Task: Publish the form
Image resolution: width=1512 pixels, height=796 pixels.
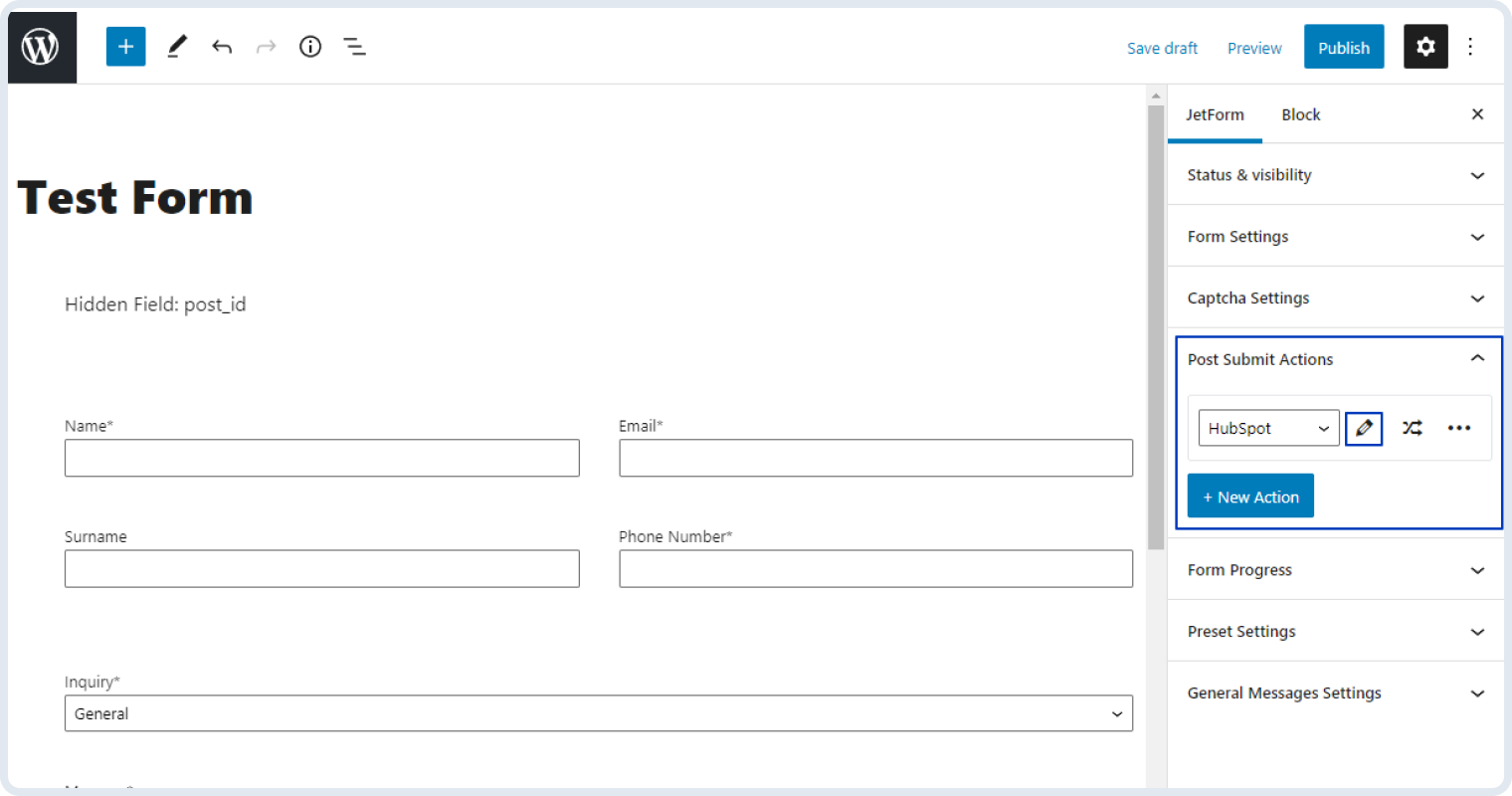Action: (x=1344, y=46)
